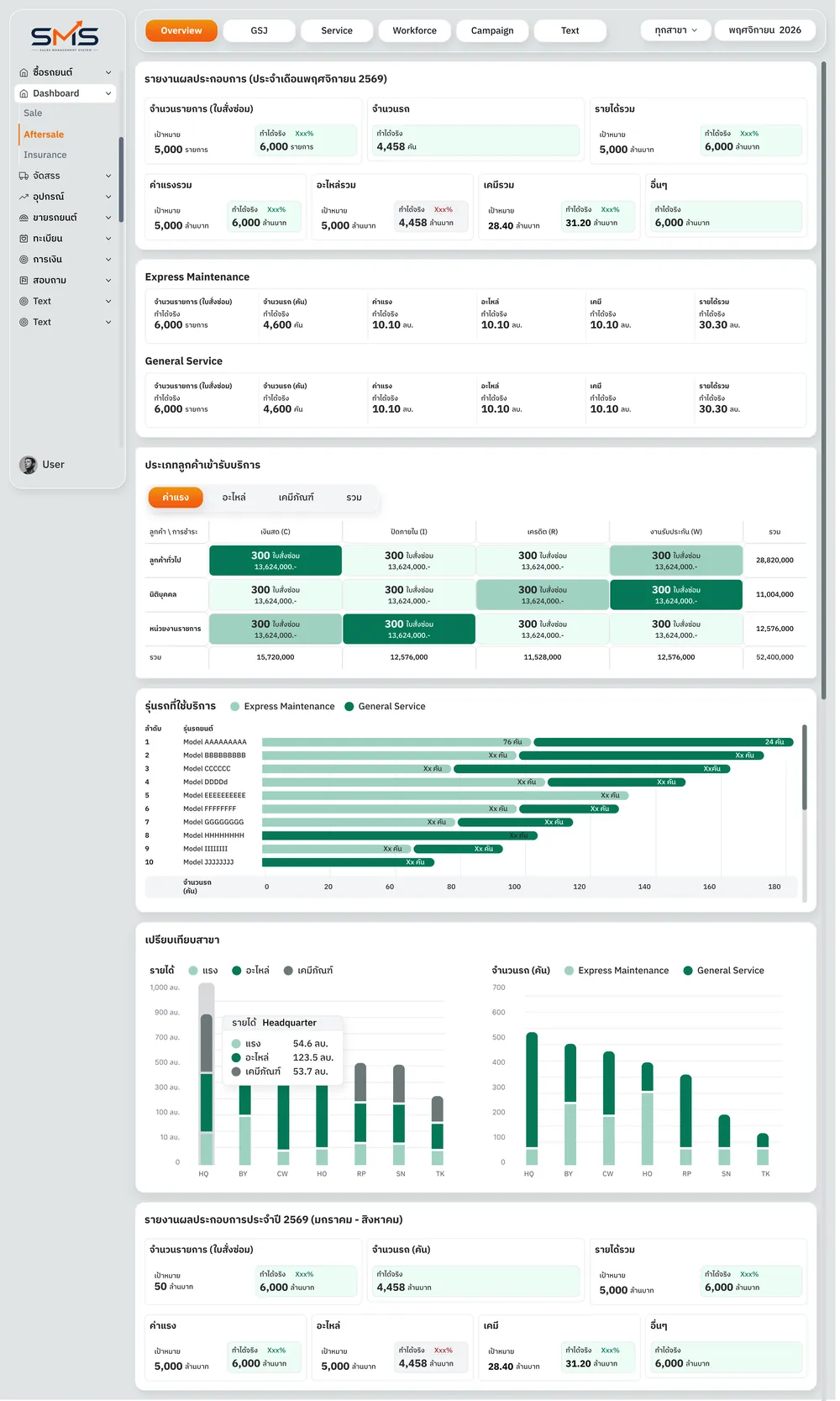Click the SMS logo in the sidebar
Viewport: 840px width, 1401px height.
point(65,36)
